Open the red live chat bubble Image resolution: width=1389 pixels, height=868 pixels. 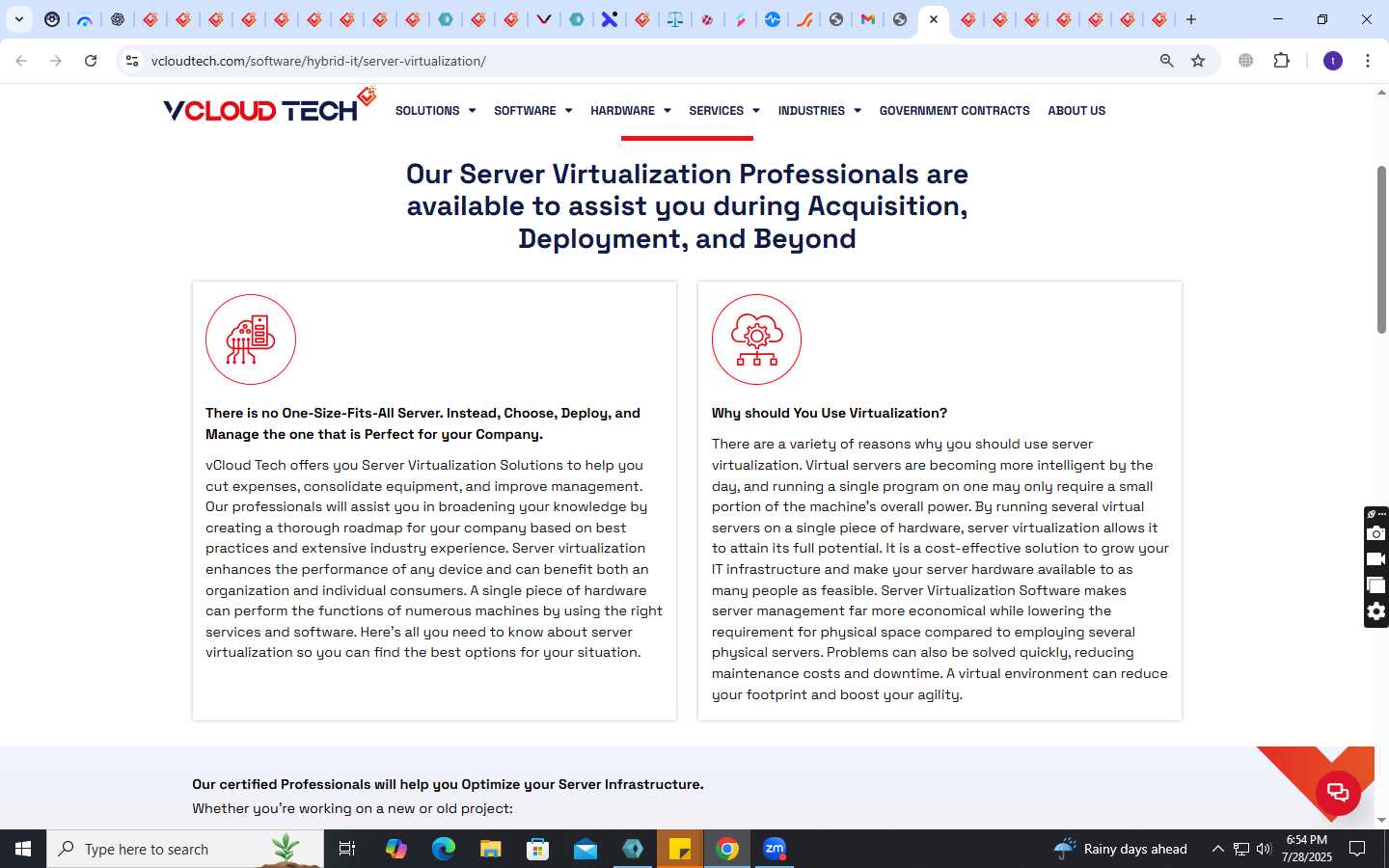pyautogui.click(x=1338, y=793)
